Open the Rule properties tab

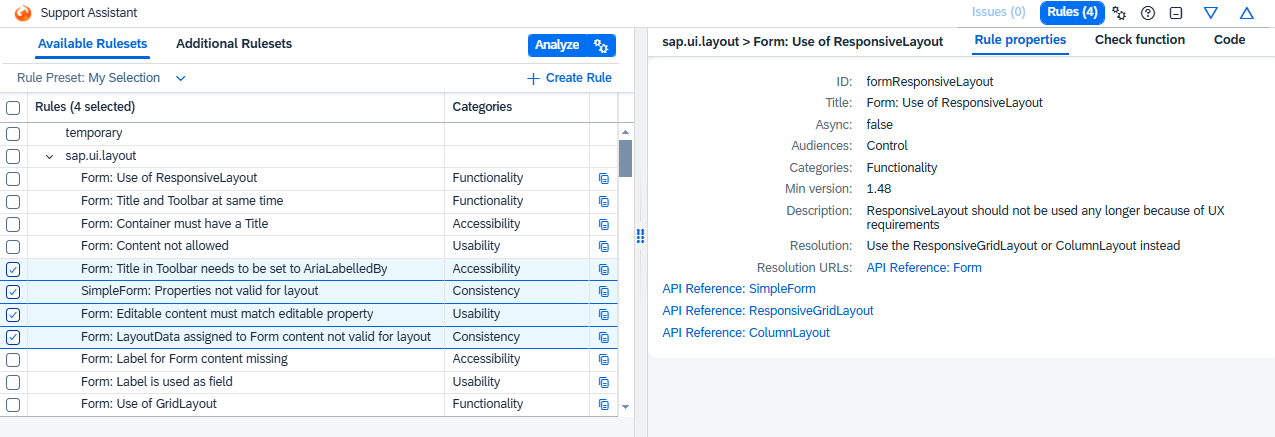[1020, 40]
